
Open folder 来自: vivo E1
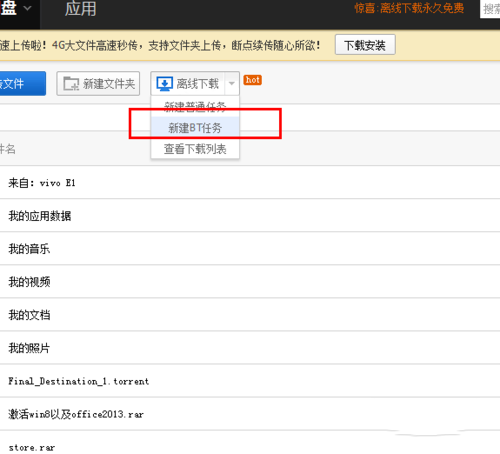[42, 183]
